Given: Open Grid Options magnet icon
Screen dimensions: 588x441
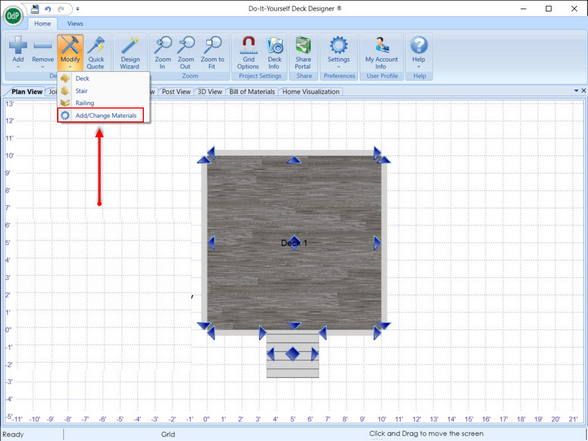Looking at the screenshot, I should pyautogui.click(x=248, y=53).
